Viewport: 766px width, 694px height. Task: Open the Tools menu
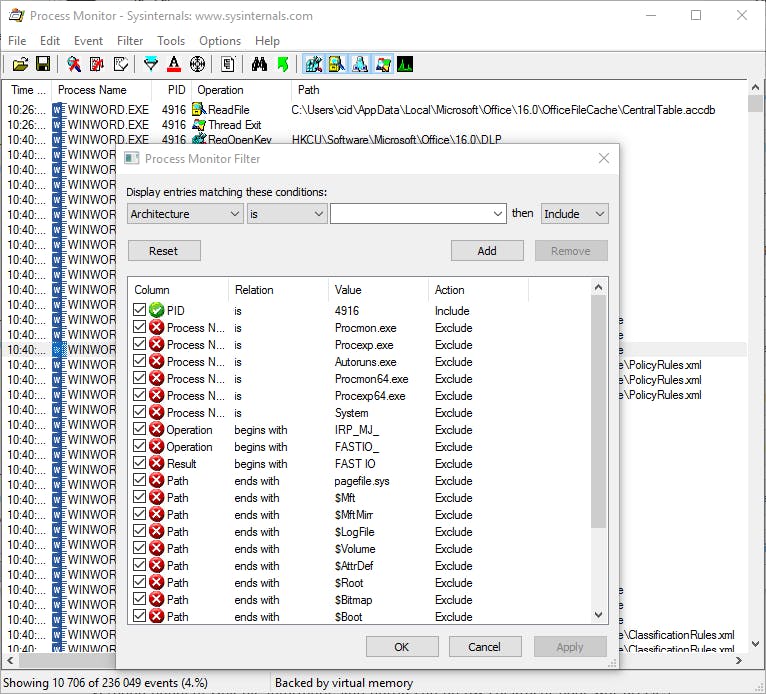point(171,41)
